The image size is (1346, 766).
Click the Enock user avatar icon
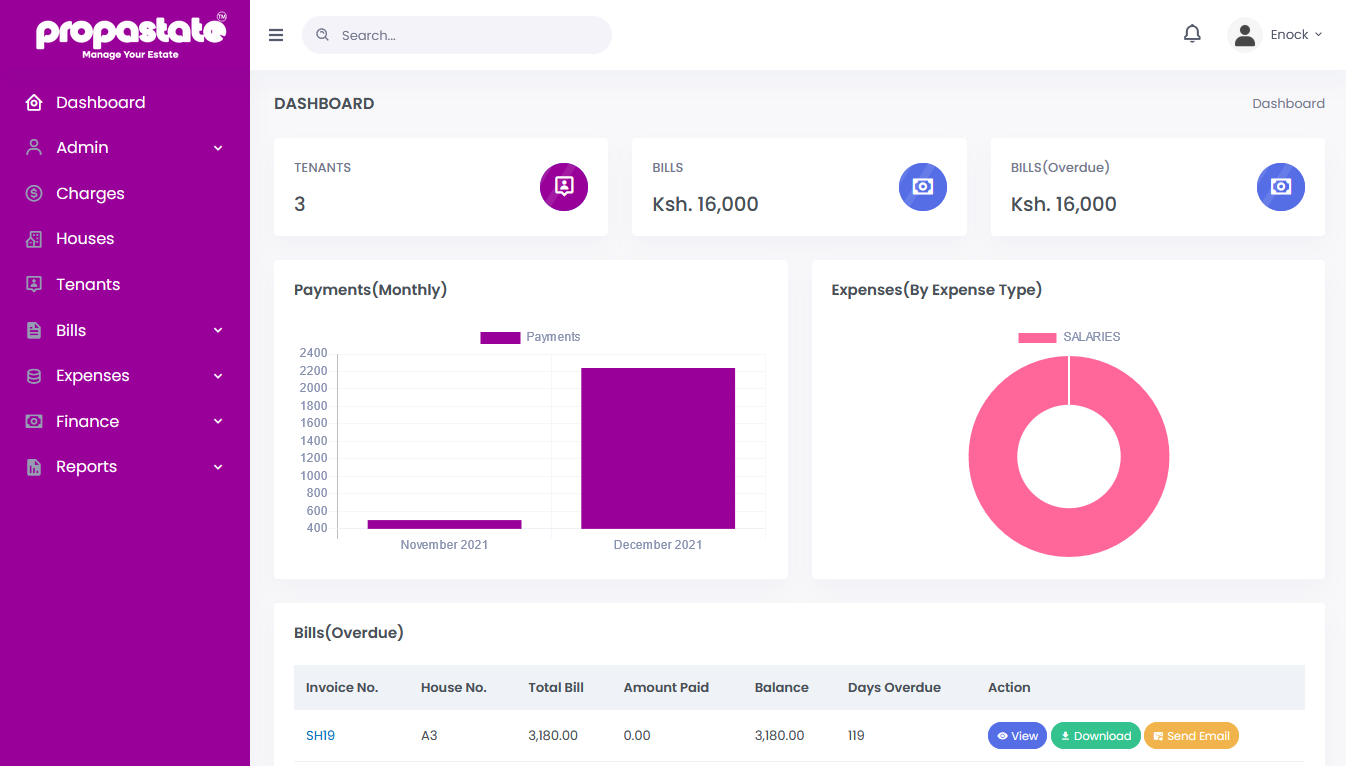(1244, 35)
